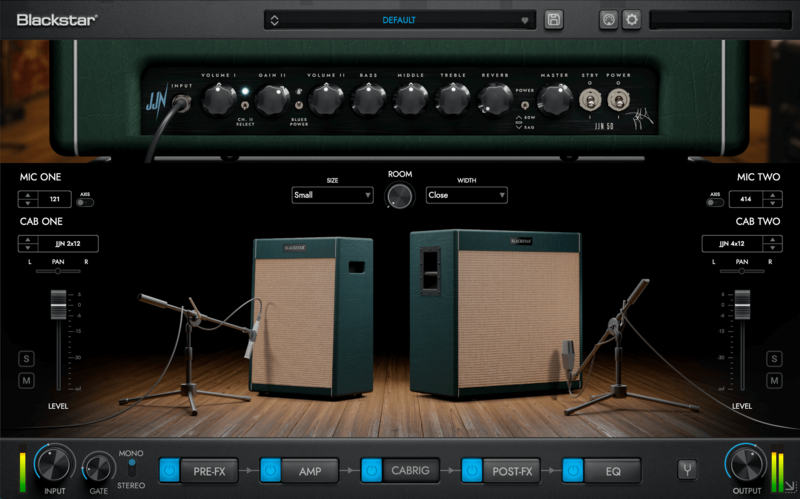Image resolution: width=800 pixels, height=499 pixels.
Task: Flip the 50W/SAG power switch
Action: [x=524, y=105]
